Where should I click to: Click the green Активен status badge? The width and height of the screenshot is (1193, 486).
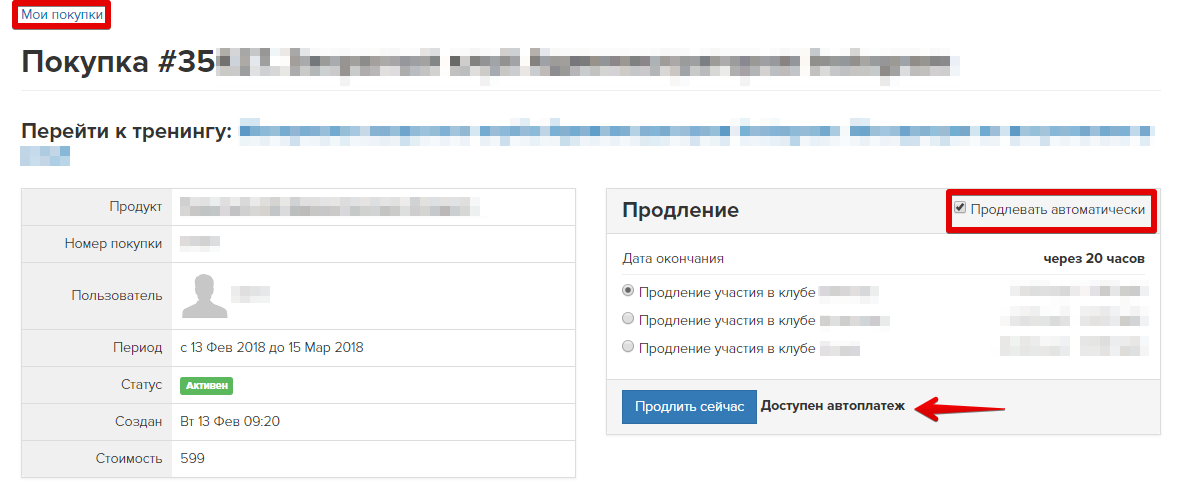click(207, 385)
